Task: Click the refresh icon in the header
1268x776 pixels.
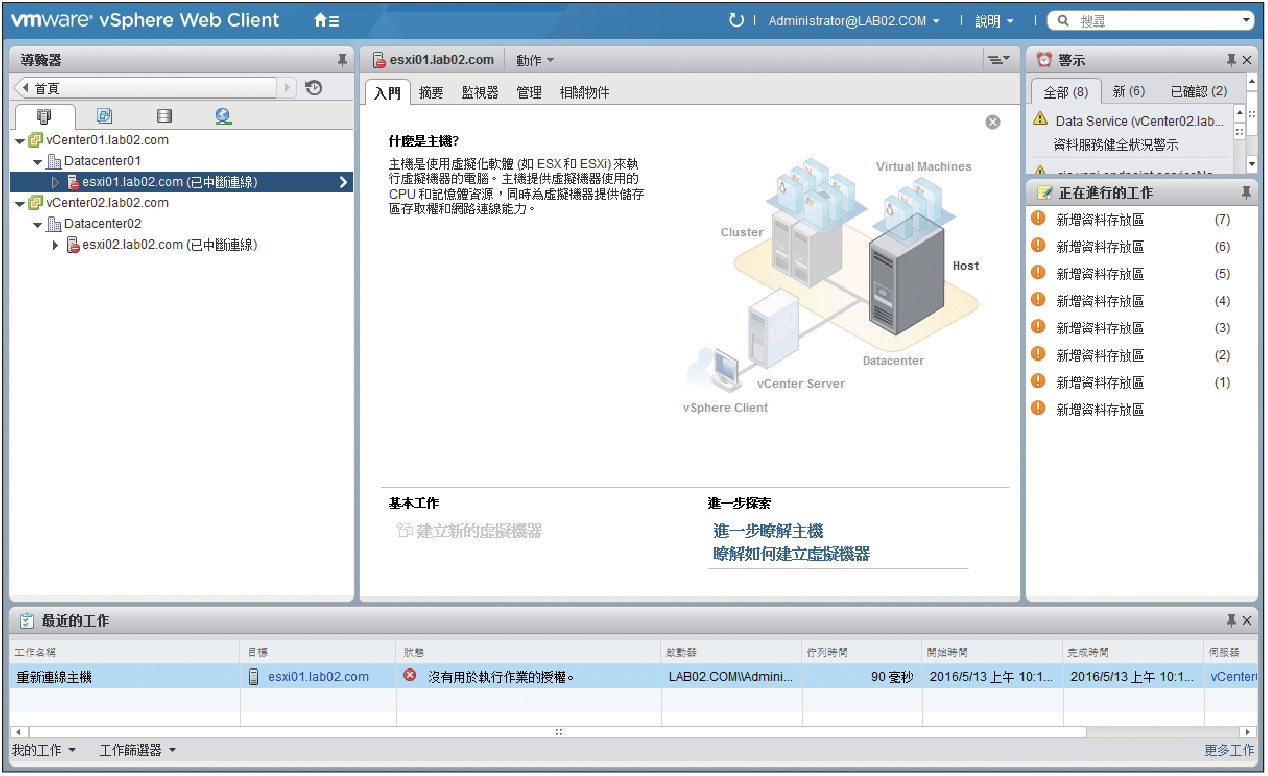Action: pos(737,20)
